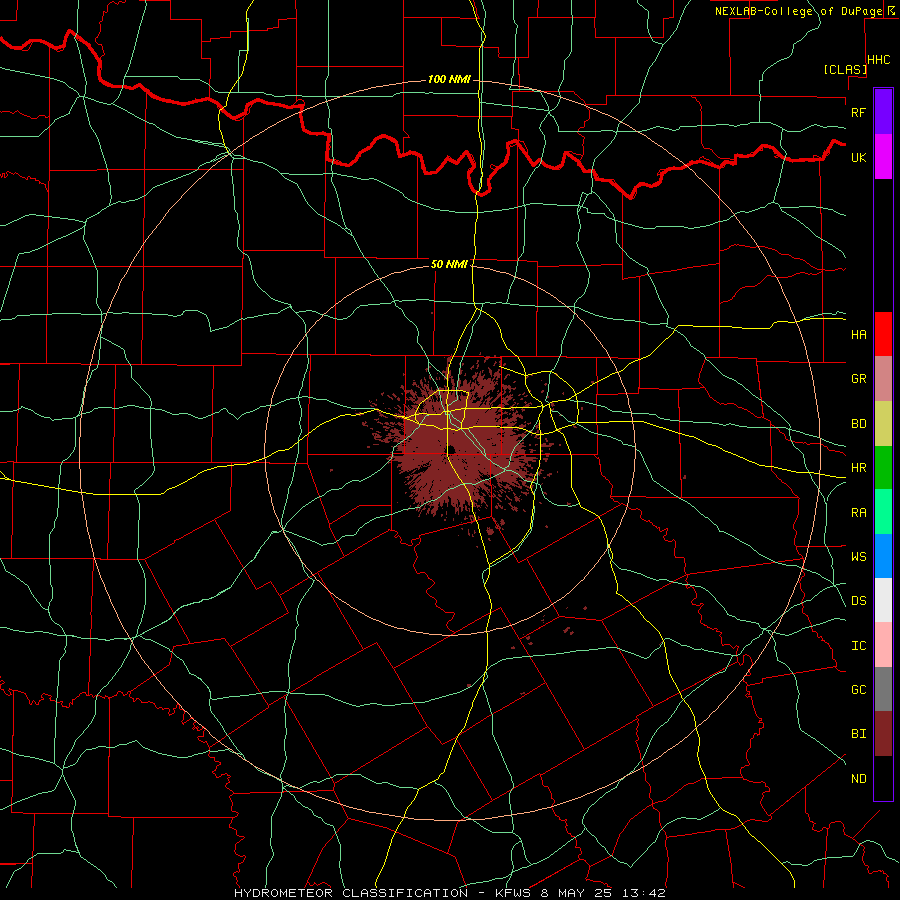Click the BI legend label
Viewport: 900px width, 900px height.
point(858,734)
